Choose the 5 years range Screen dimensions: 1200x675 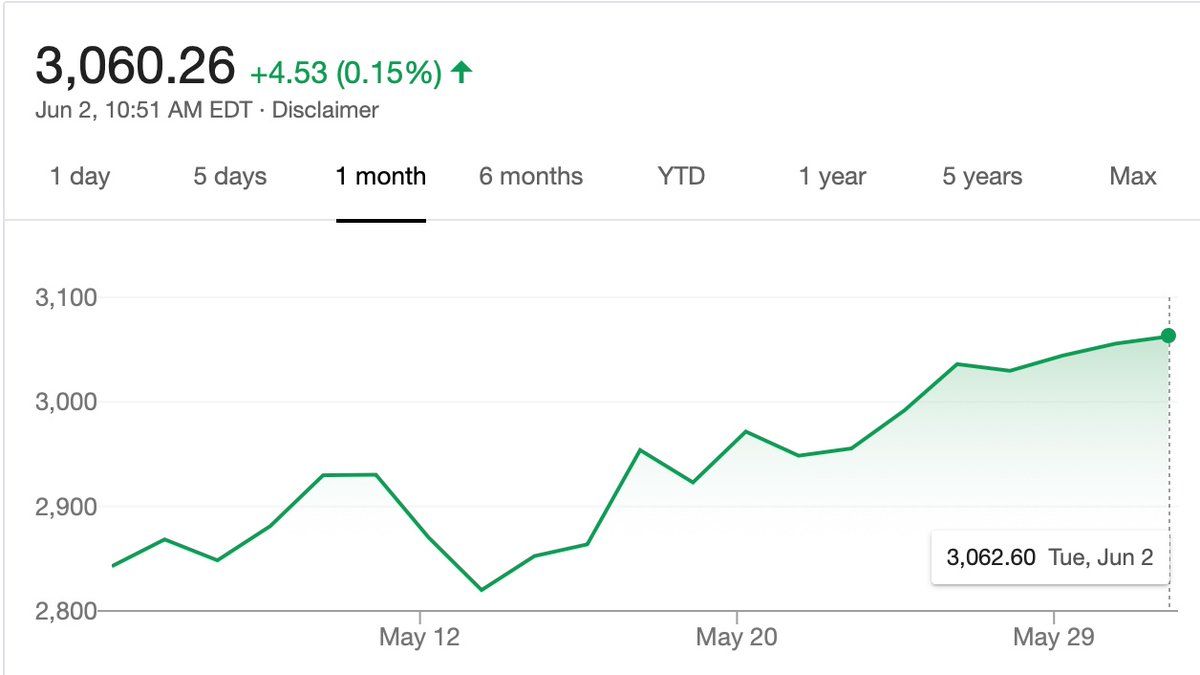click(982, 177)
